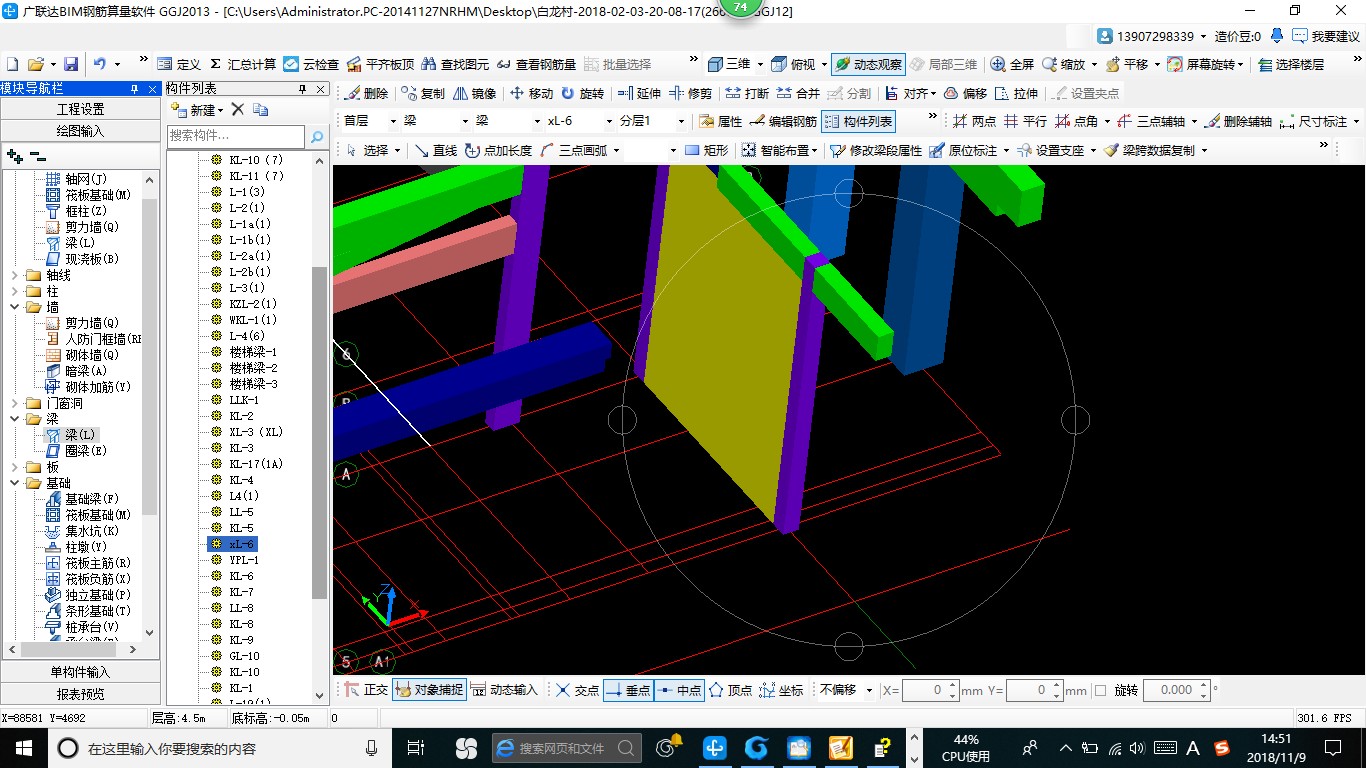Viewport: 1366px width, 768px height.
Task: Select the 合并 merge tool
Action: coord(798,93)
